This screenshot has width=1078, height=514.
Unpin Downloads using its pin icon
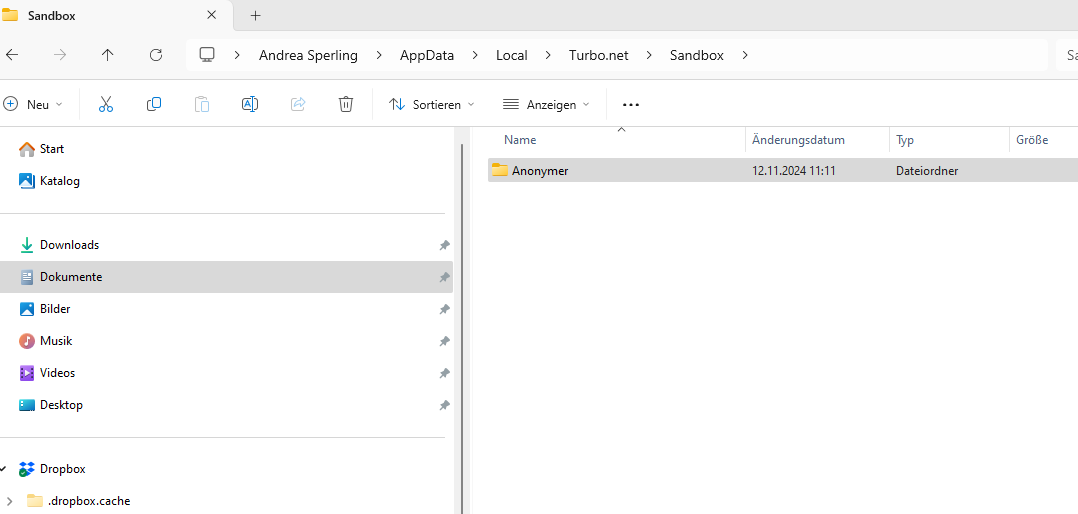[x=444, y=245]
